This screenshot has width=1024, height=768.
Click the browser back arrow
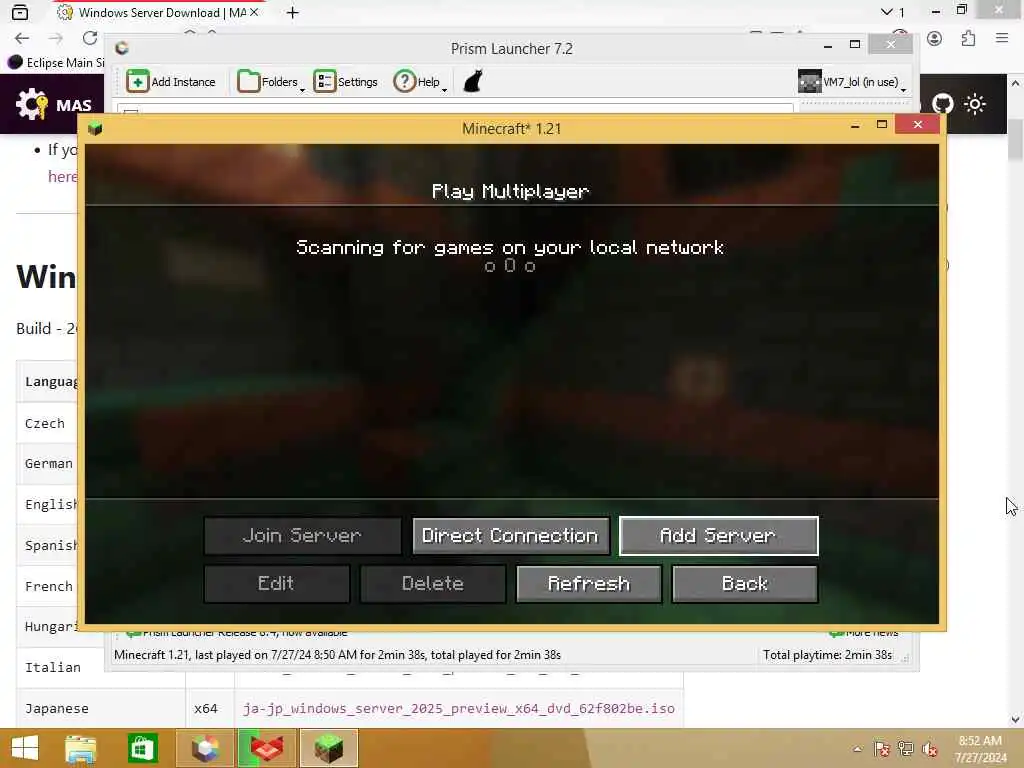22,38
